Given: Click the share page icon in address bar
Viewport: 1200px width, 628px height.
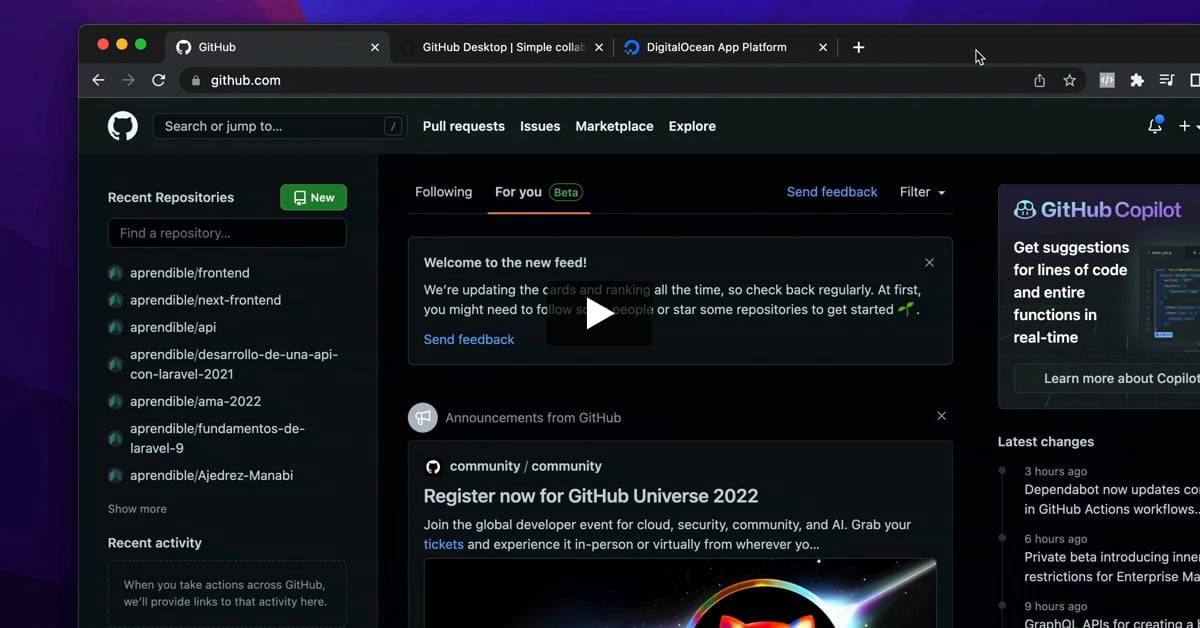Looking at the screenshot, I should tap(1040, 80).
